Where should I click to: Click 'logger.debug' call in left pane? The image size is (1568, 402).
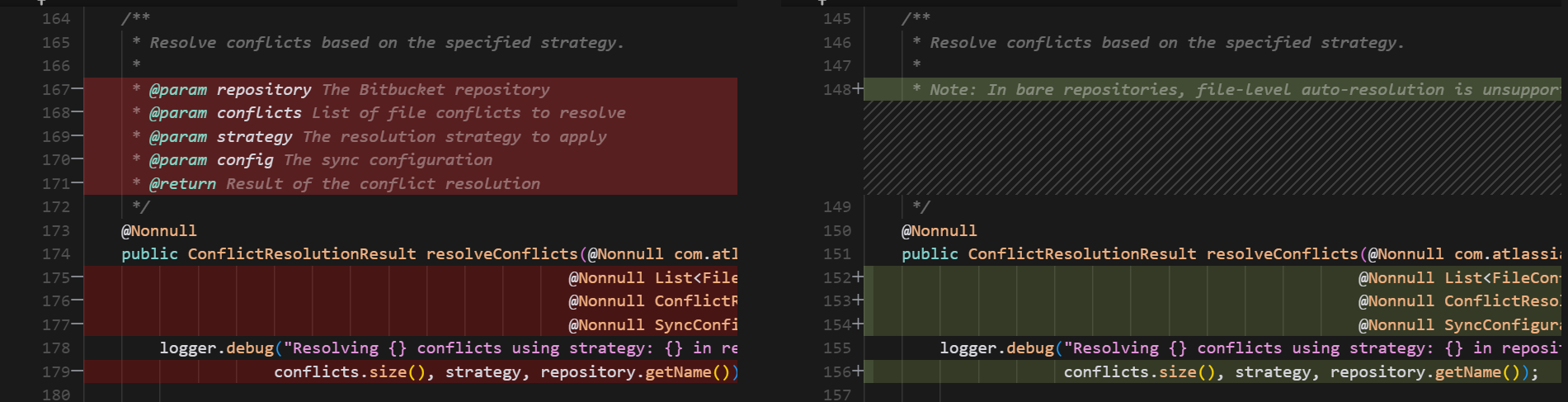tap(216, 348)
